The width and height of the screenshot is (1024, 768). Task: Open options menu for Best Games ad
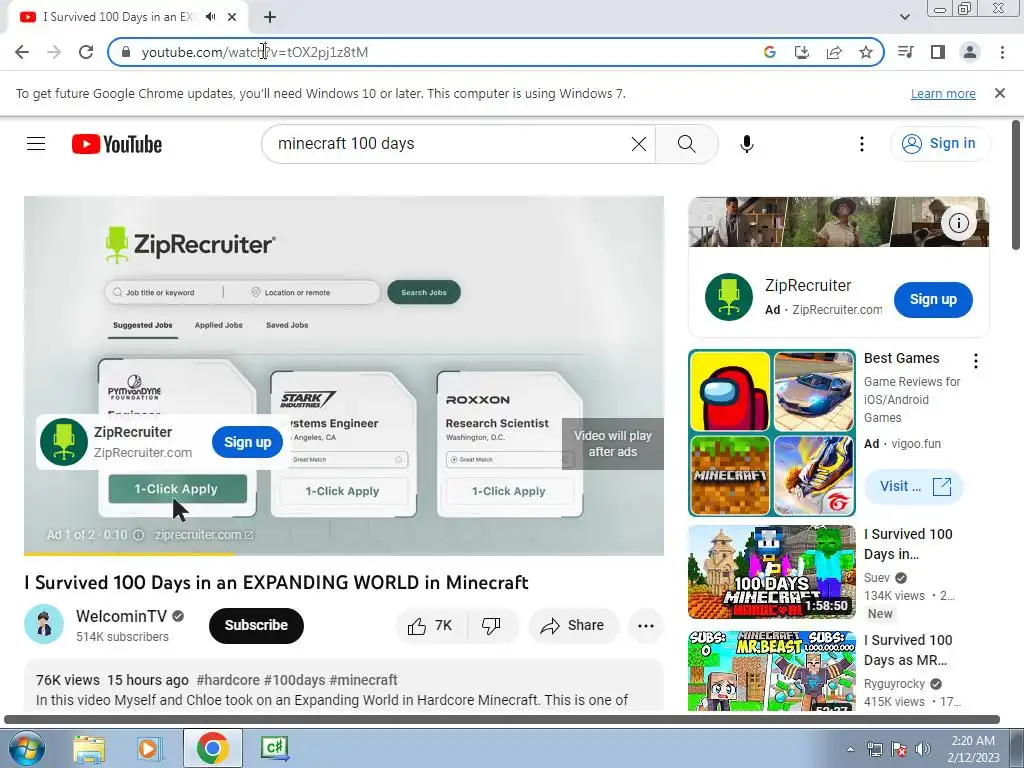coord(976,361)
